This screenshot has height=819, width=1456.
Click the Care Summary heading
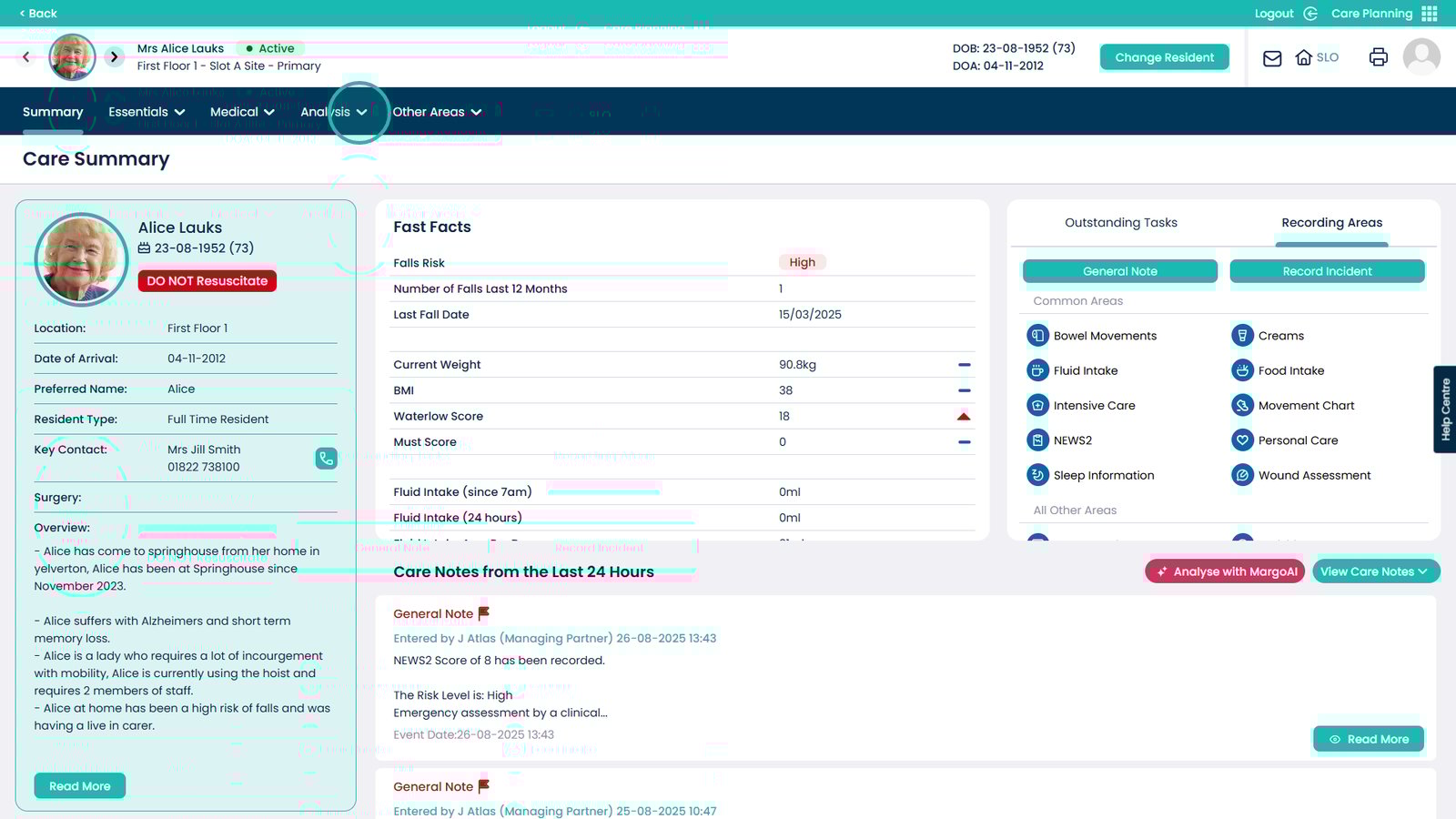pos(96,159)
